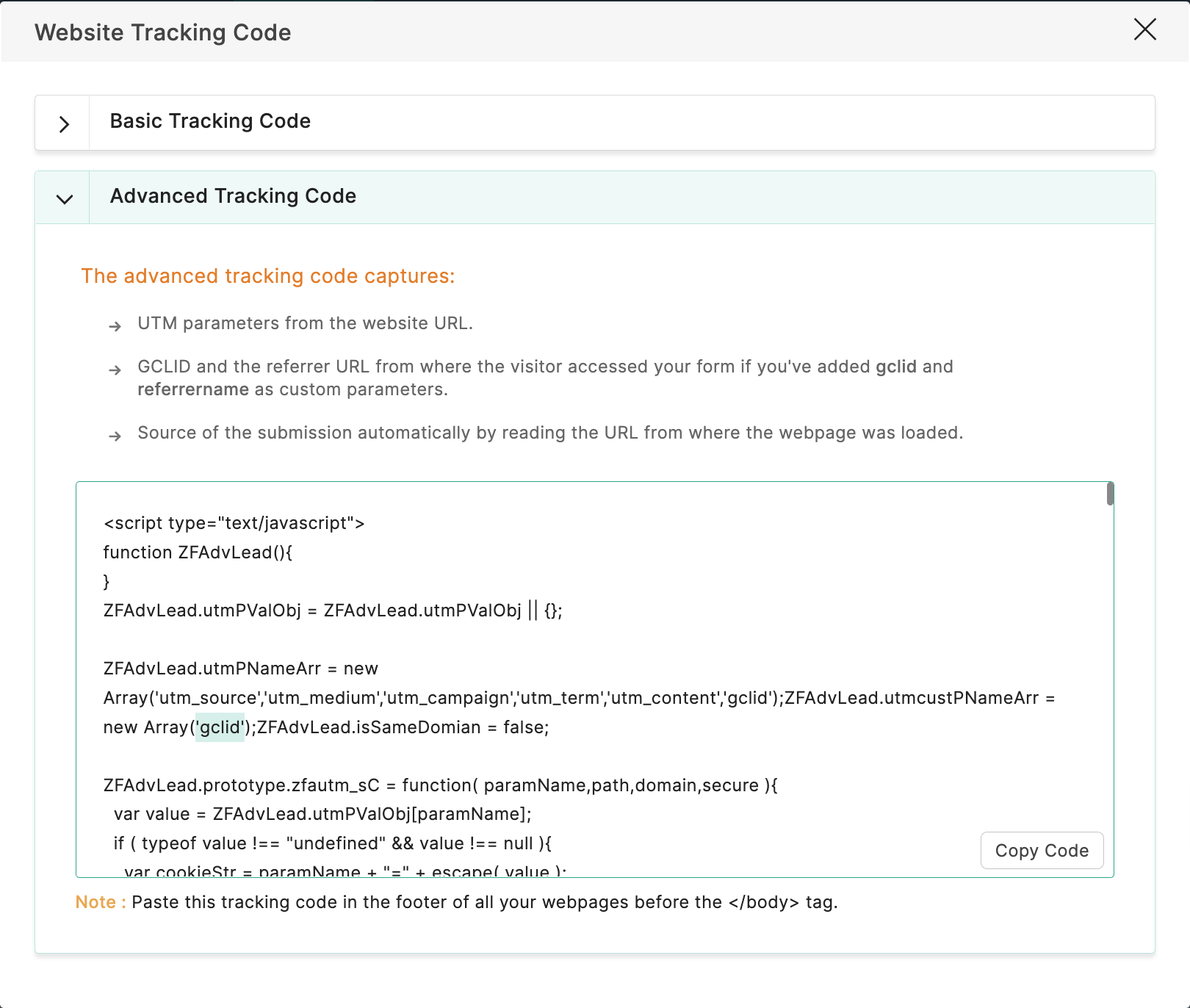Image resolution: width=1190 pixels, height=1008 pixels.
Task: Click the ZFAdvLead.prototype.zfautm_sC function line
Action: point(440,785)
